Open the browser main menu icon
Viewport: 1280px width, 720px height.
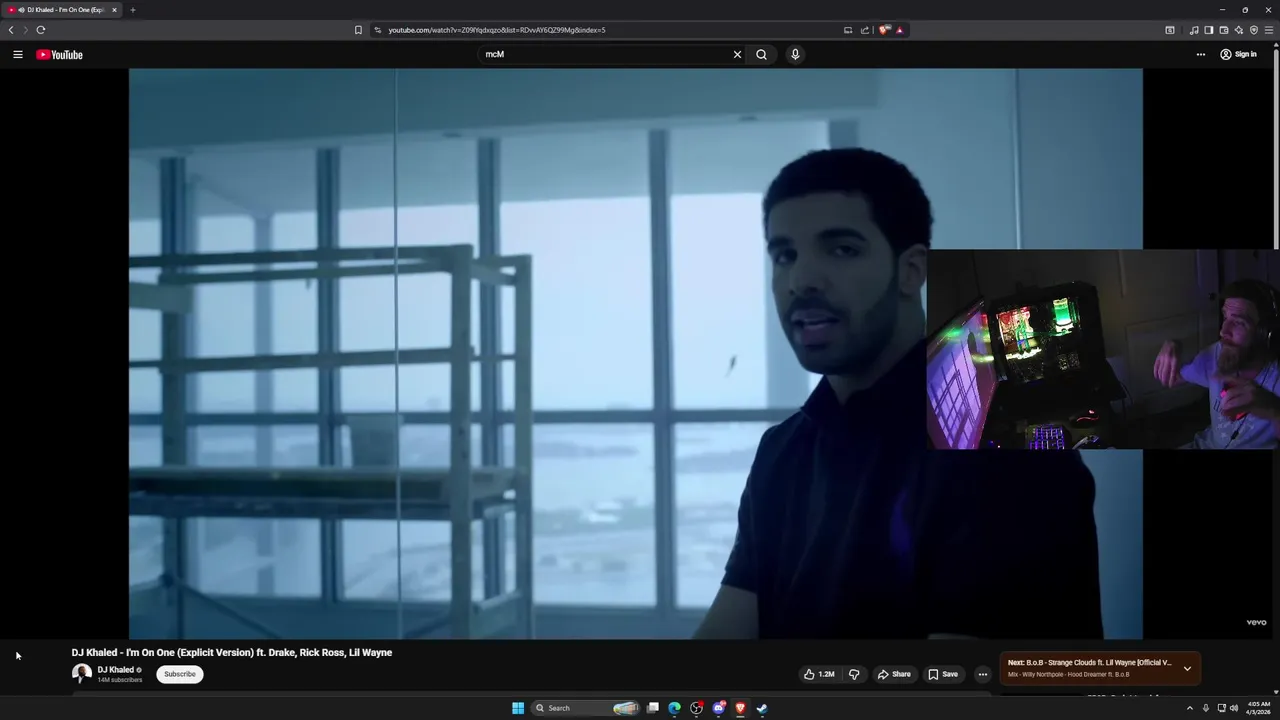coord(1269,30)
